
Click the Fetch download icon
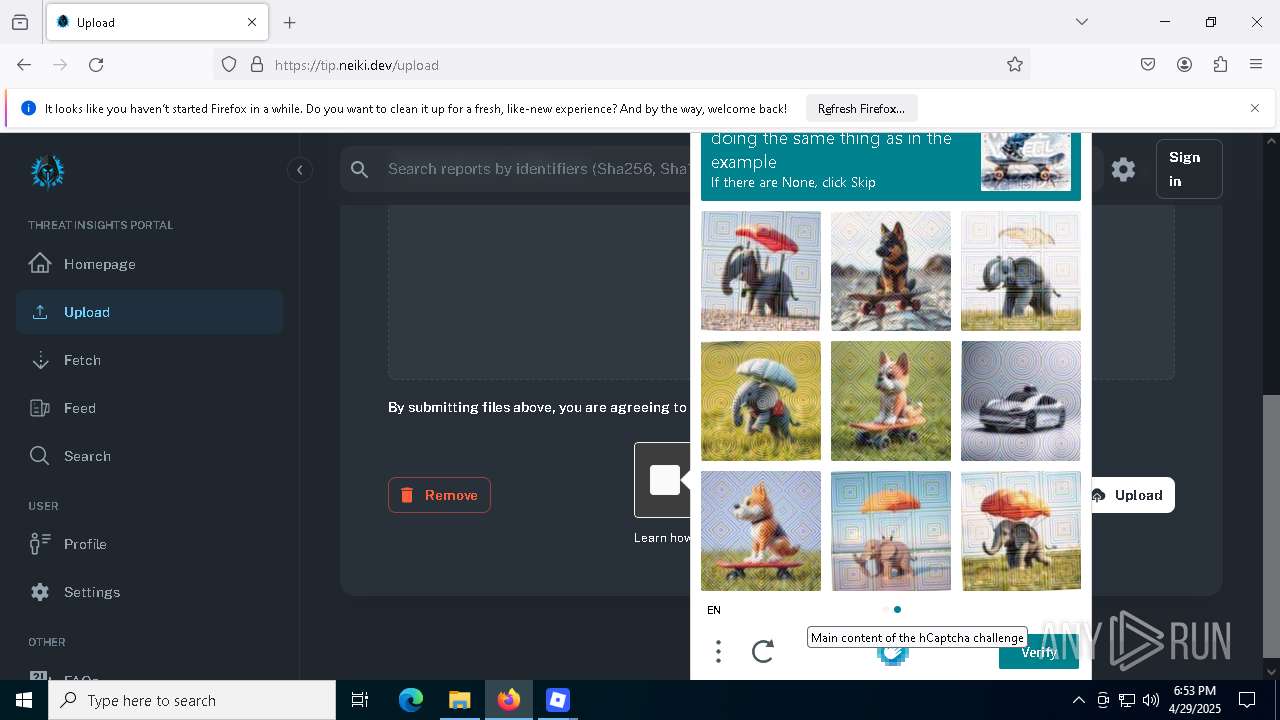tap(40, 360)
